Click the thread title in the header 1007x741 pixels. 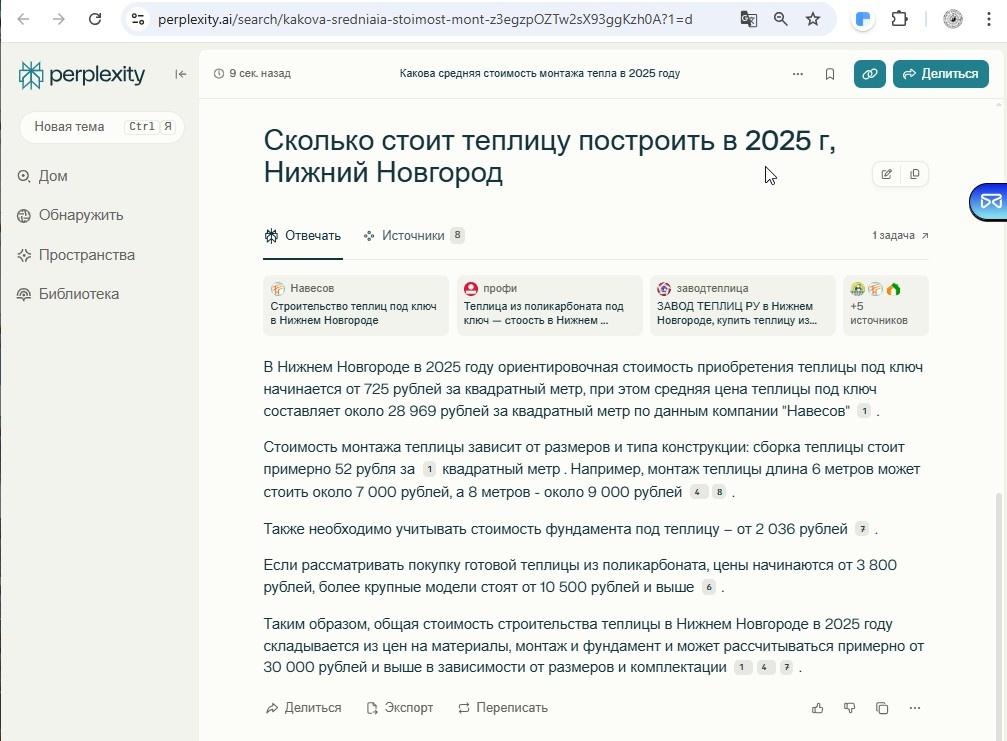pyautogui.click(x=539, y=74)
